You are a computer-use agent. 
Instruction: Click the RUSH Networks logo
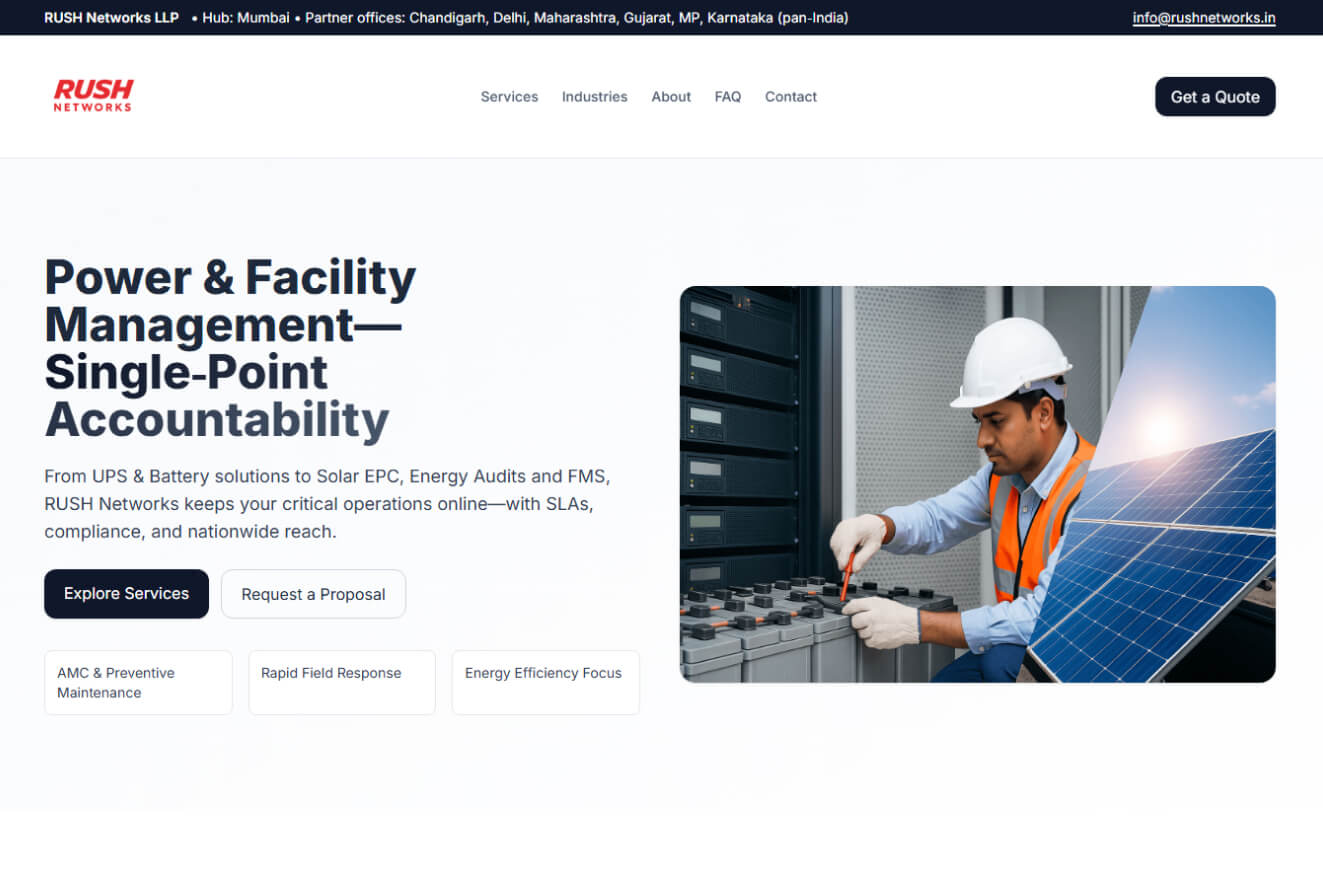point(93,96)
